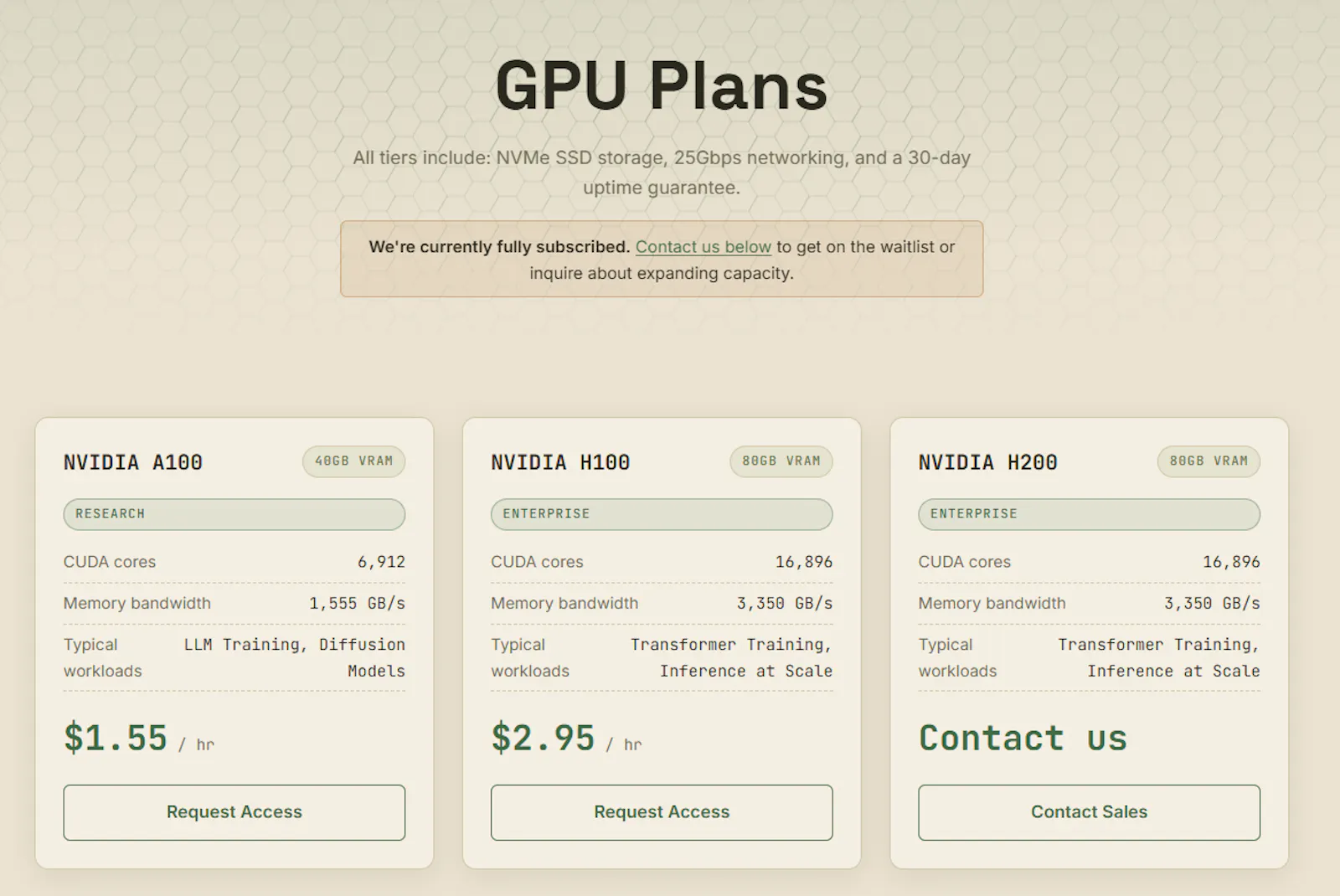The height and width of the screenshot is (896, 1340).
Task: Click the H100 card's ENTERPRISE tag
Action: (x=662, y=514)
